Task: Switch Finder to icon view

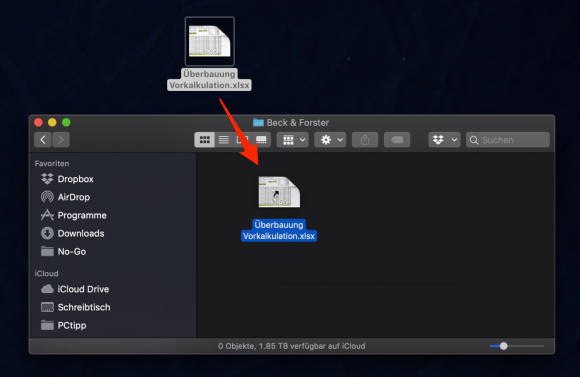Action: pos(205,140)
